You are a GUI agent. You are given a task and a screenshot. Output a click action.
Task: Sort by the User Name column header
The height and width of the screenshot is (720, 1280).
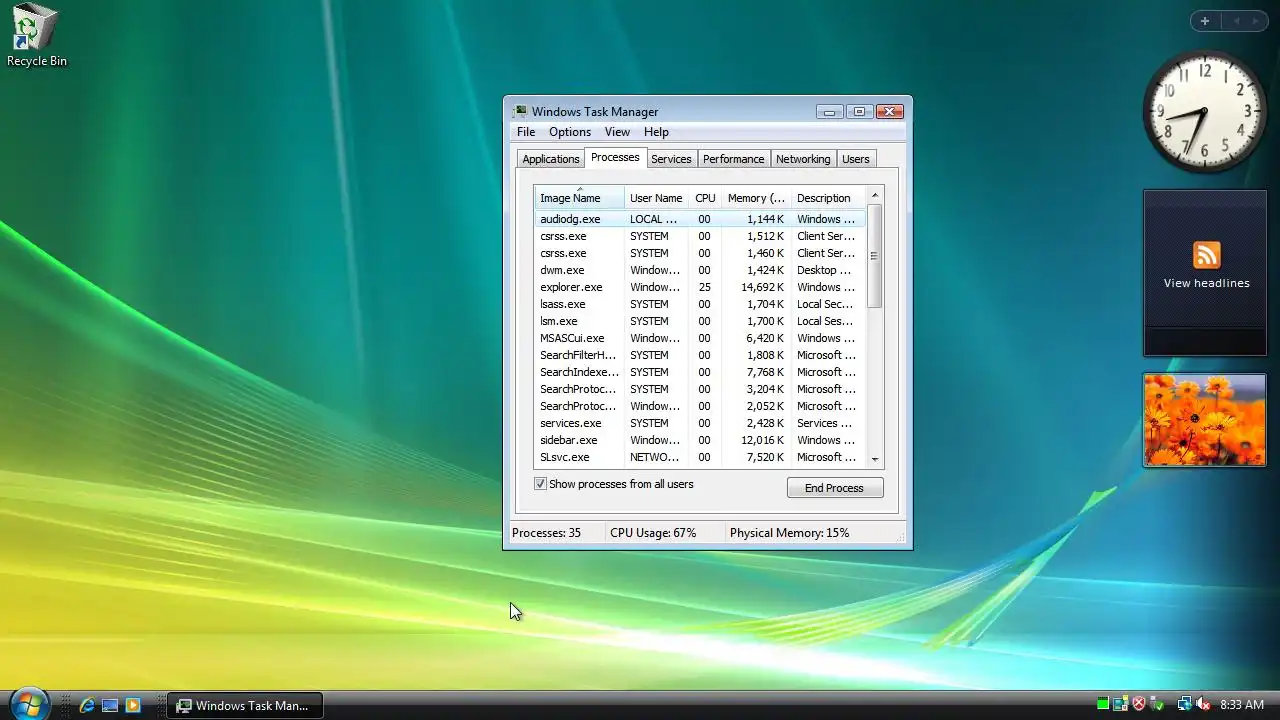coord(656,198)
